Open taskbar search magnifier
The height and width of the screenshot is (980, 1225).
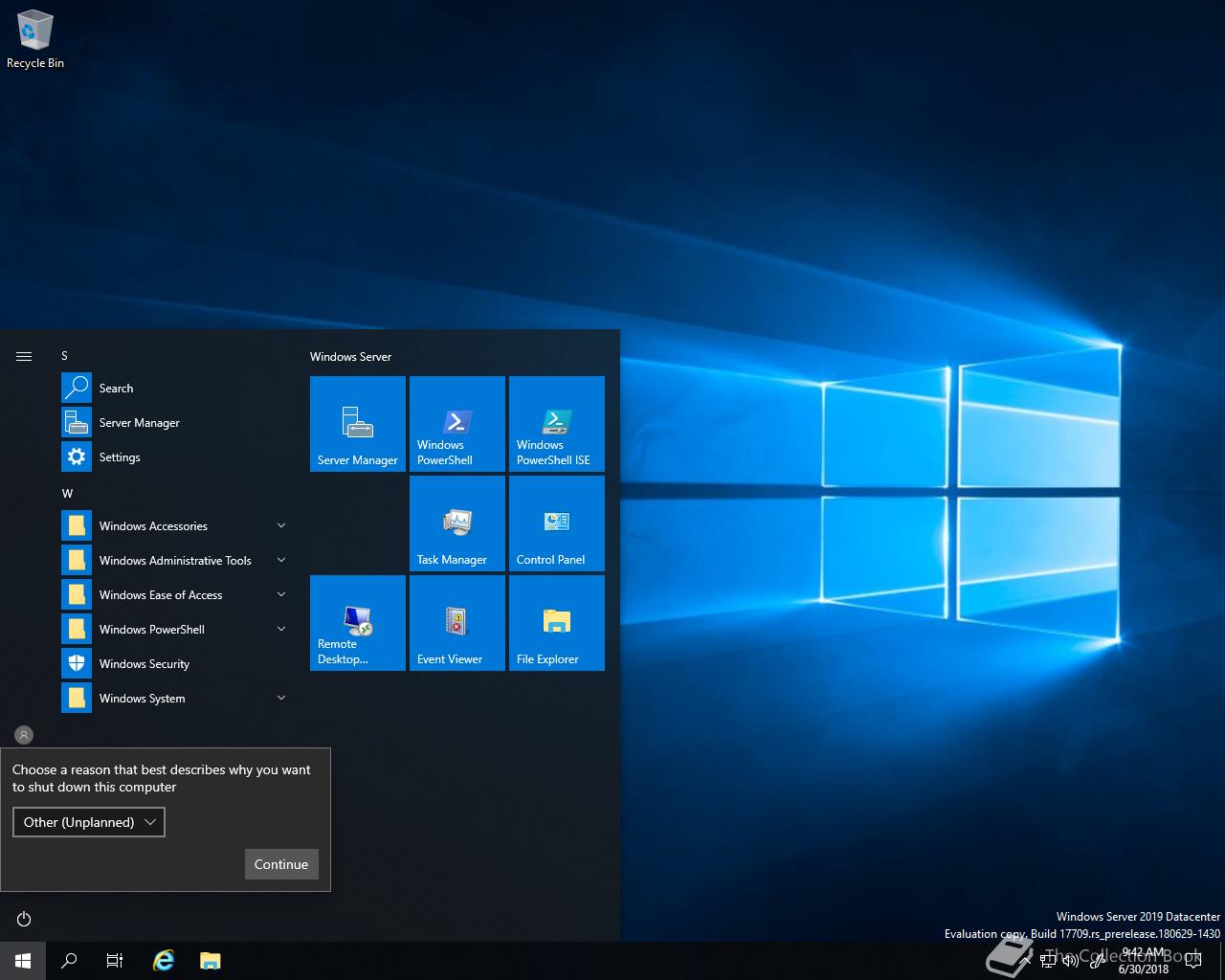point(69,961)
